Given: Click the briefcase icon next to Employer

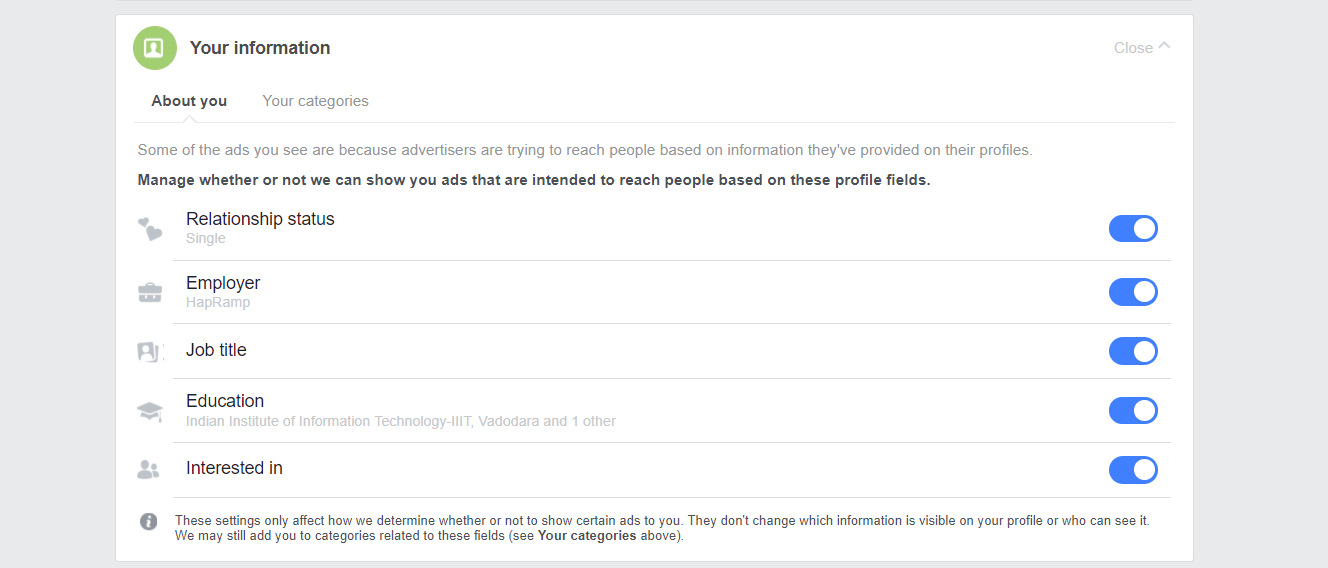Looking at the screenshot, I should [150, 293].
